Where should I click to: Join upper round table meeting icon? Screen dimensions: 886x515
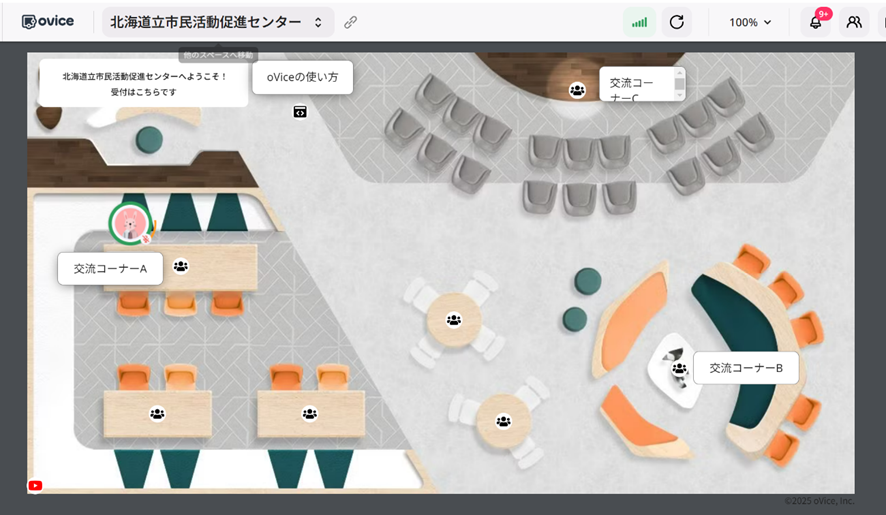click(x=454, y=320)
